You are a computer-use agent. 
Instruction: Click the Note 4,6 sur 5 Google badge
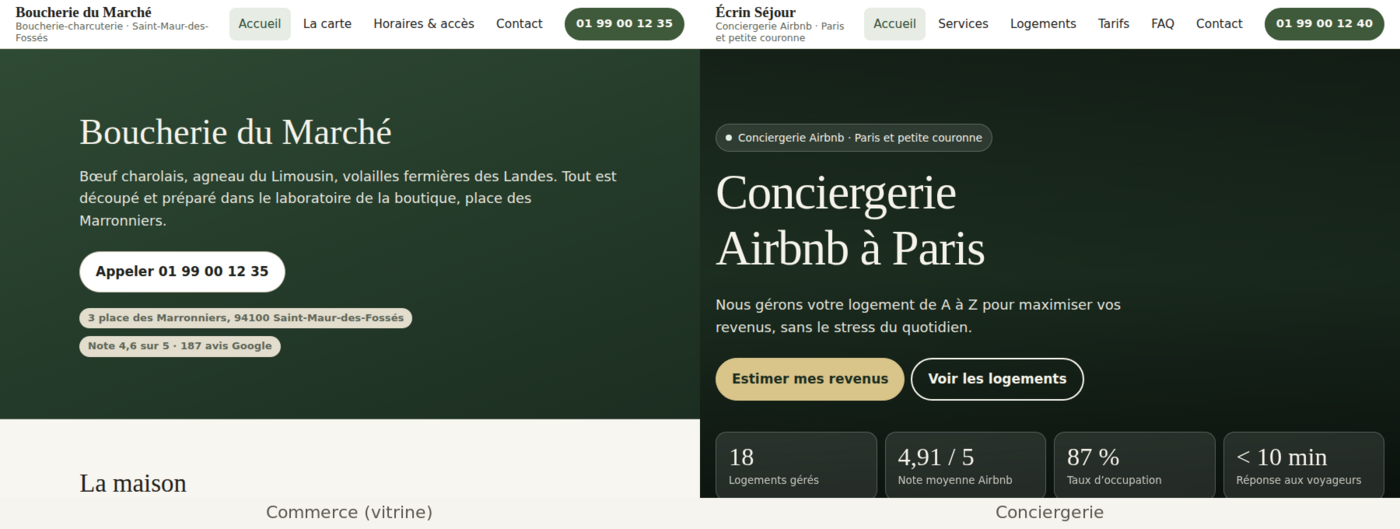[x=180, y=346]
